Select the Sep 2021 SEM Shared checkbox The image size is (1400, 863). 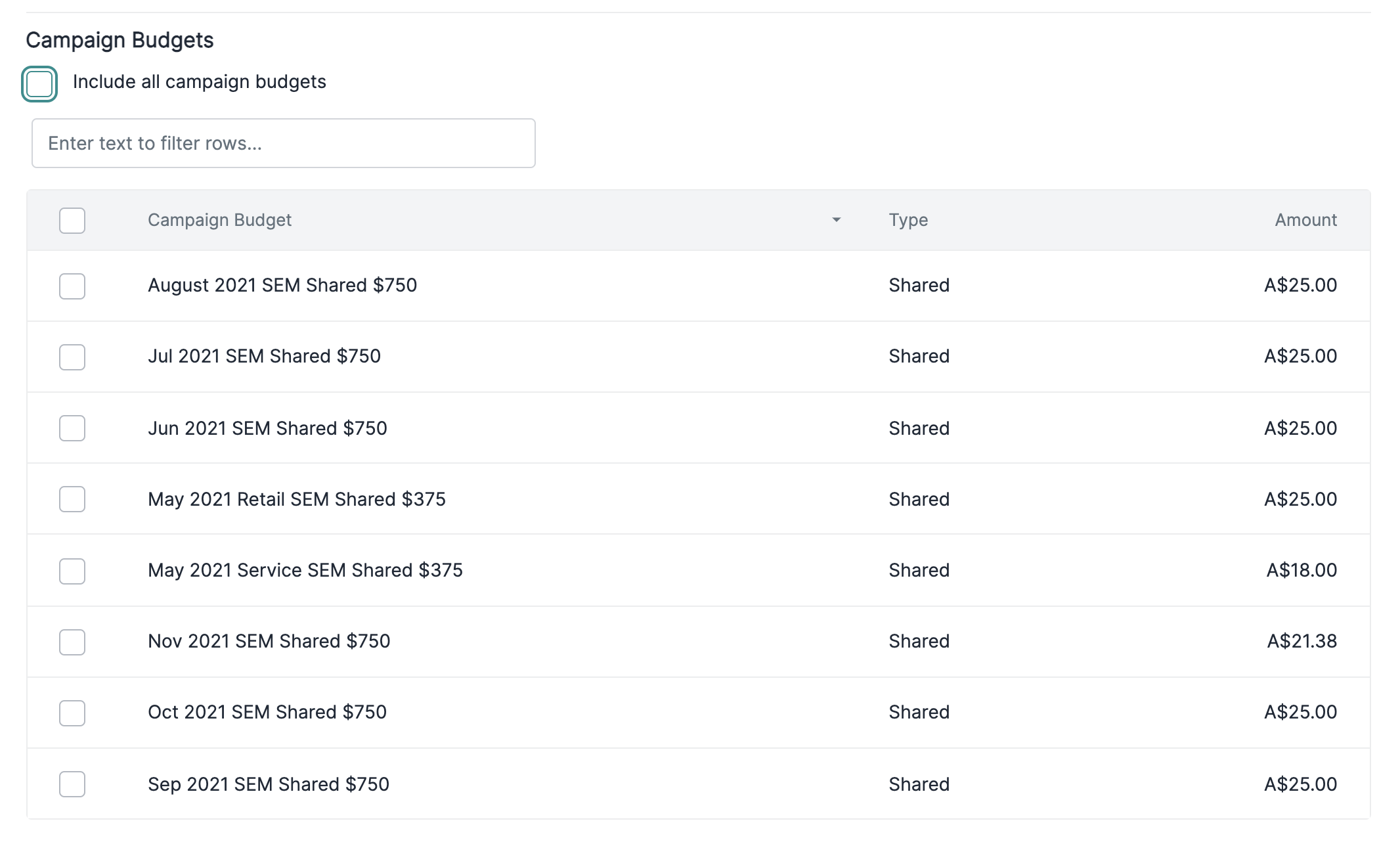coord(72,784)
